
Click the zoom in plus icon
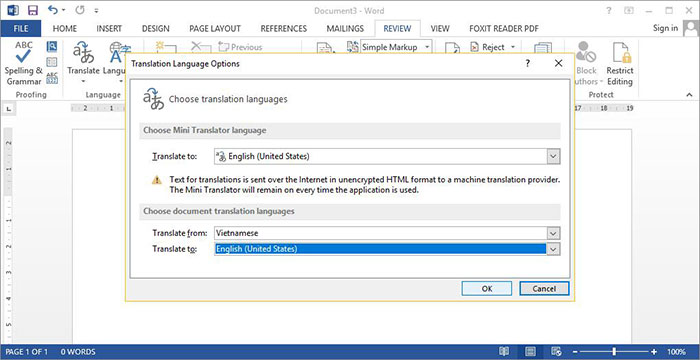click(x=654, y=352)
